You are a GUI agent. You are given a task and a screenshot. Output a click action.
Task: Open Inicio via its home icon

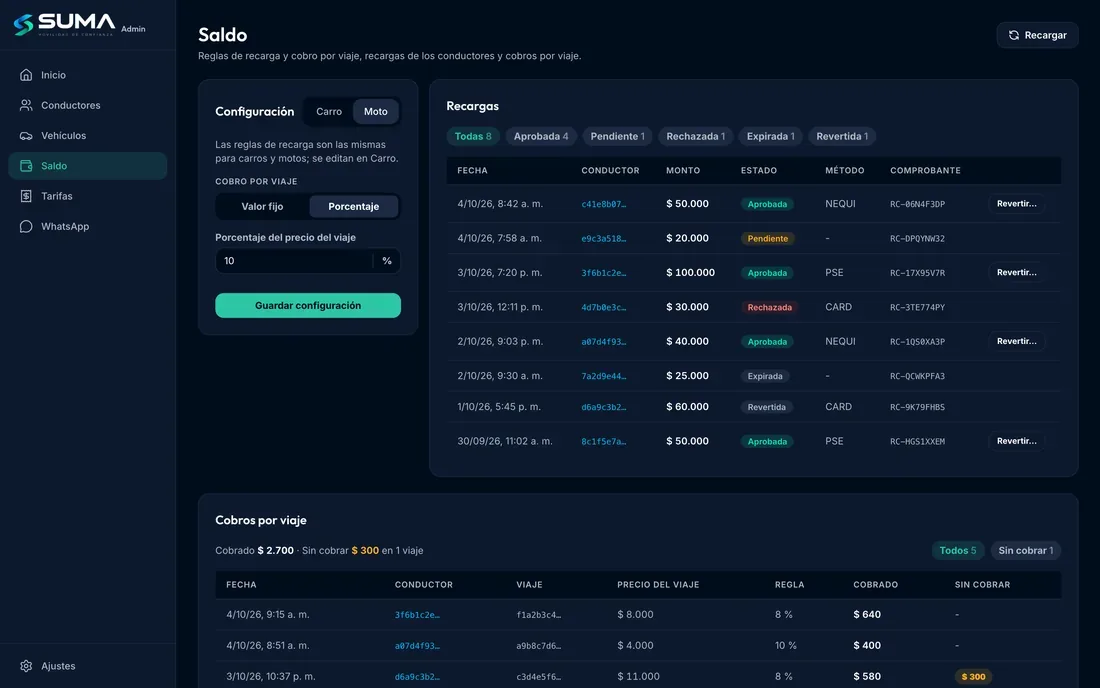26,75
